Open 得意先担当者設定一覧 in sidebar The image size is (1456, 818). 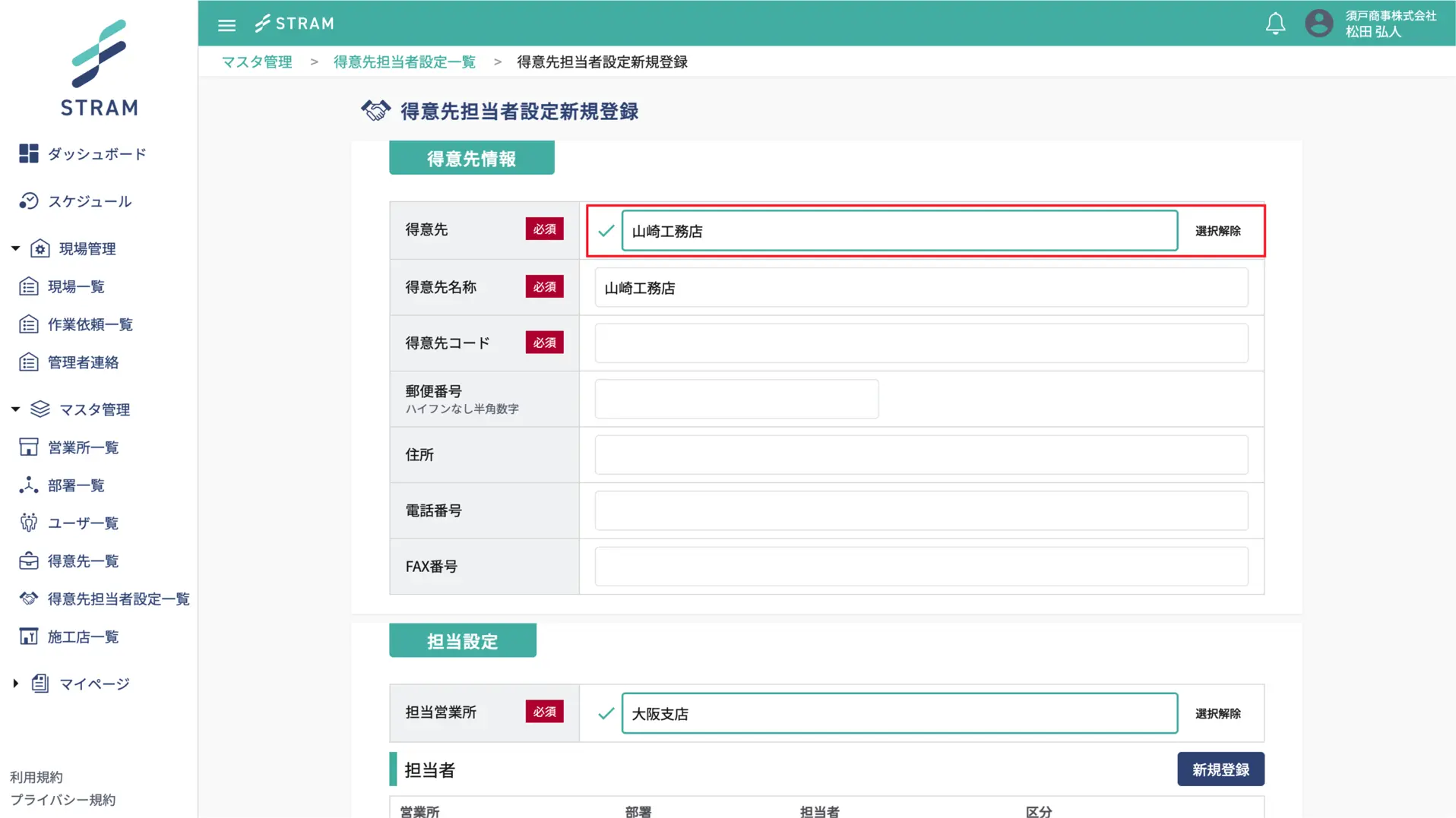tap(119, 599)
